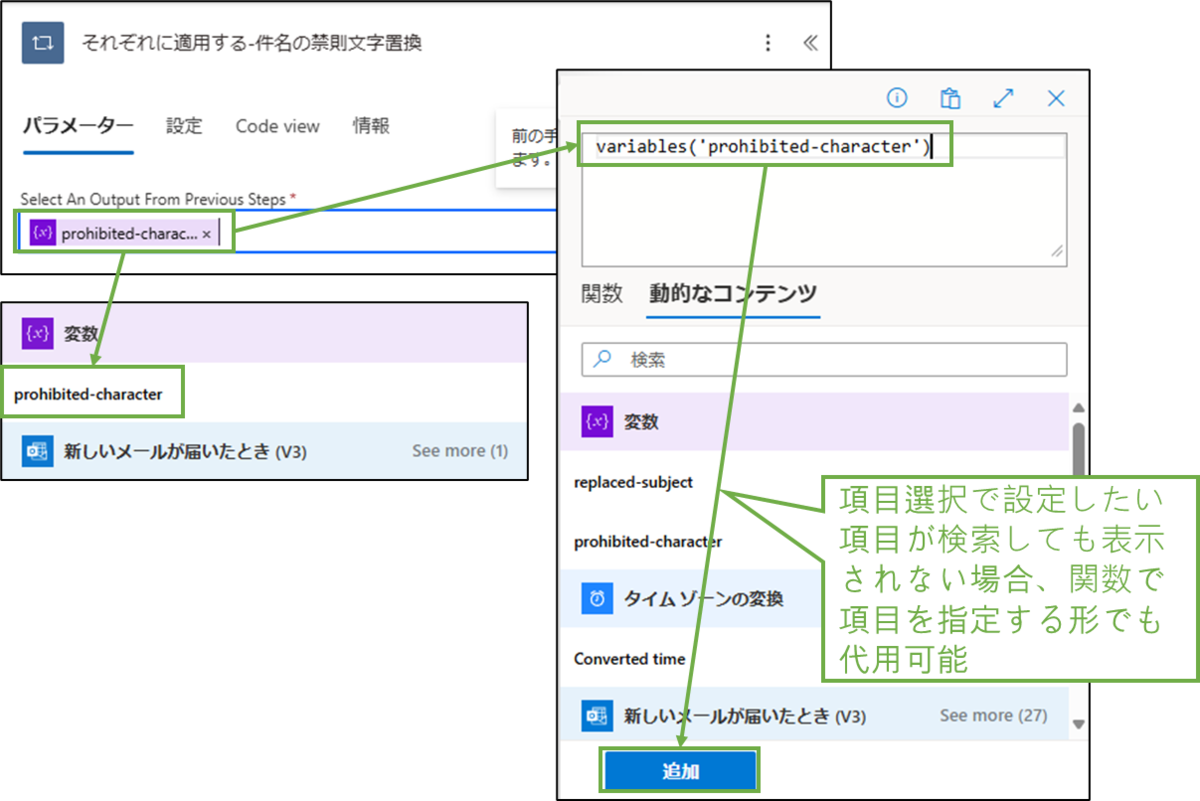Select the 動的なコンテンツ tab
The width and height of the screenshot is (1200, 801).
733,293
